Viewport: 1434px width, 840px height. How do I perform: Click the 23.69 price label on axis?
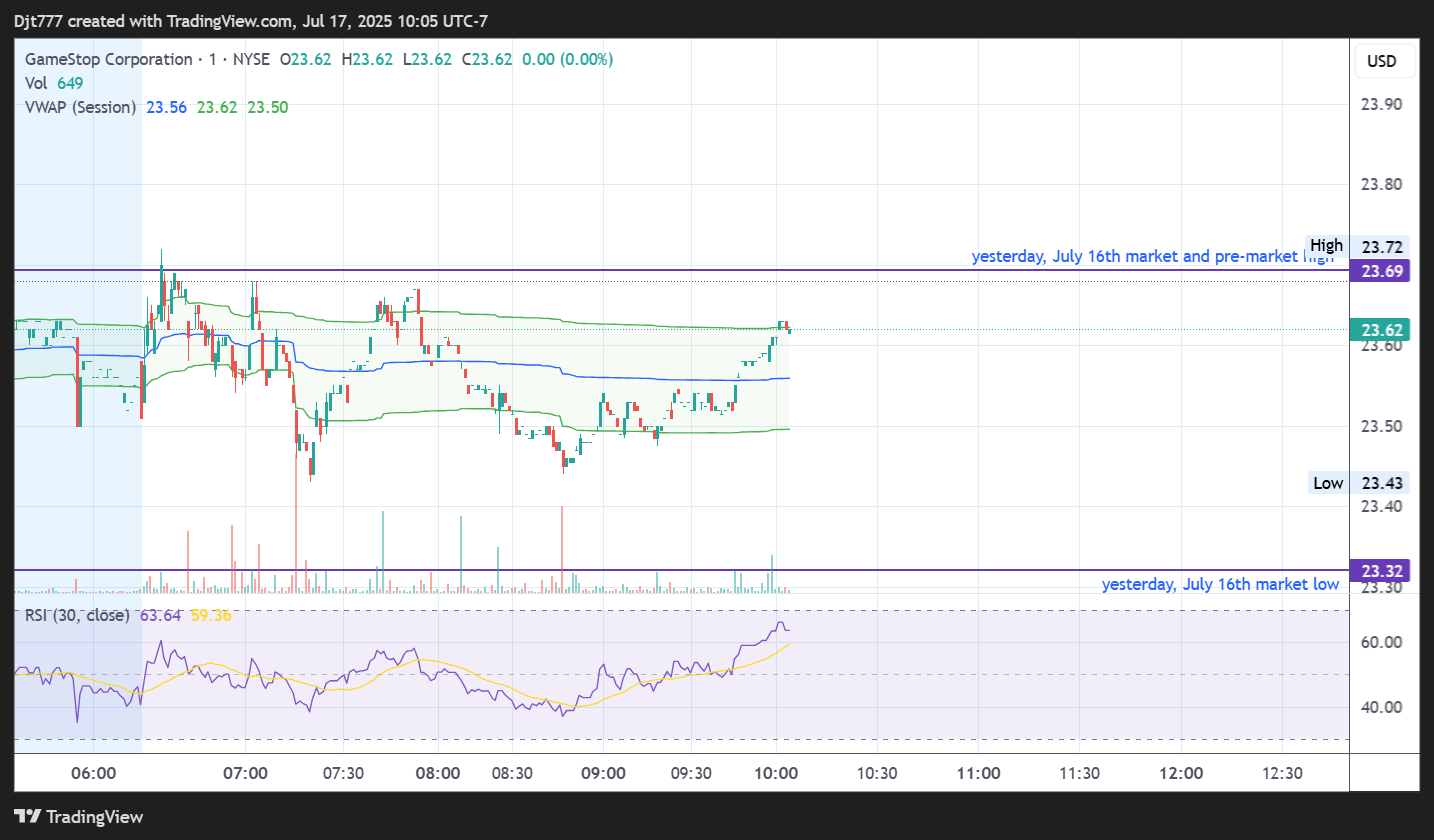(x=1379, y=271)
